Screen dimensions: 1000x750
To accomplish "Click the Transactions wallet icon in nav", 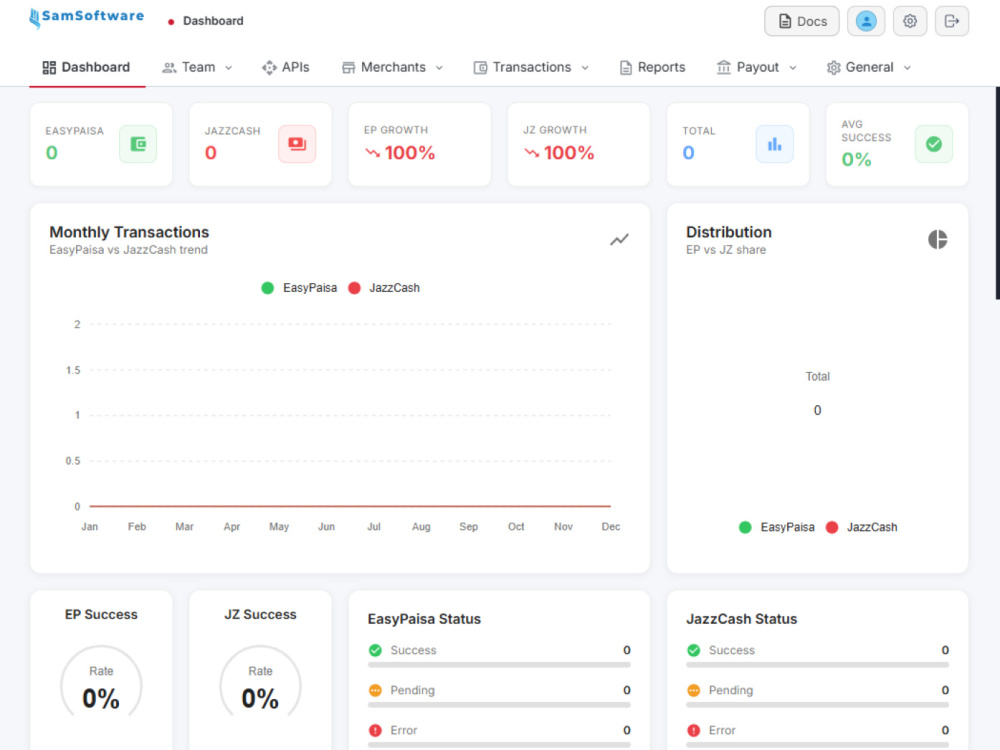I will pyautogui.click(x=480, y=68).
